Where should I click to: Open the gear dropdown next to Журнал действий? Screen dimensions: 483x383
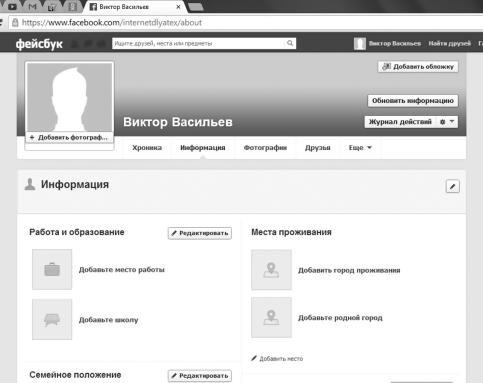447,122
